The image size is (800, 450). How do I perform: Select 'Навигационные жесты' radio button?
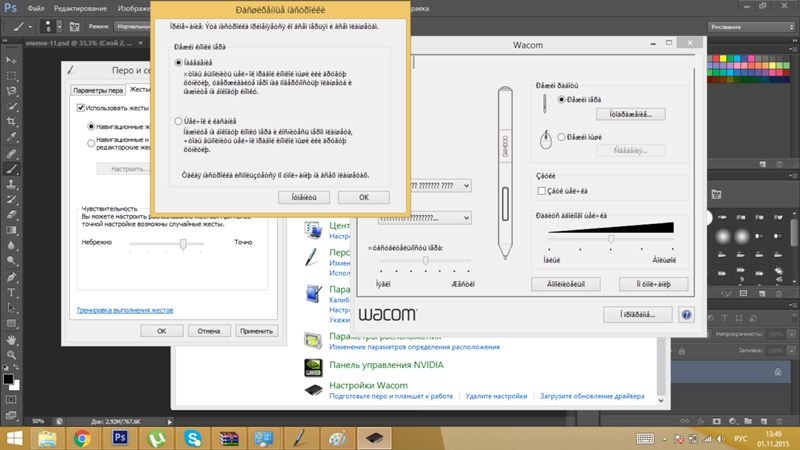pos(91,126)
